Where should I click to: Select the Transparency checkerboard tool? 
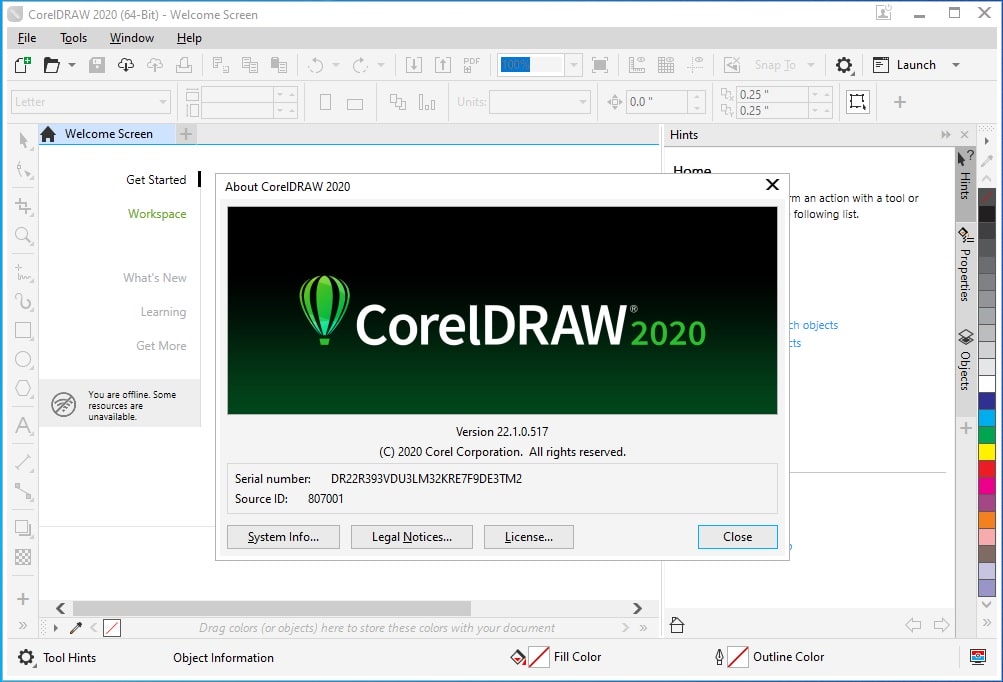point(23,557)
